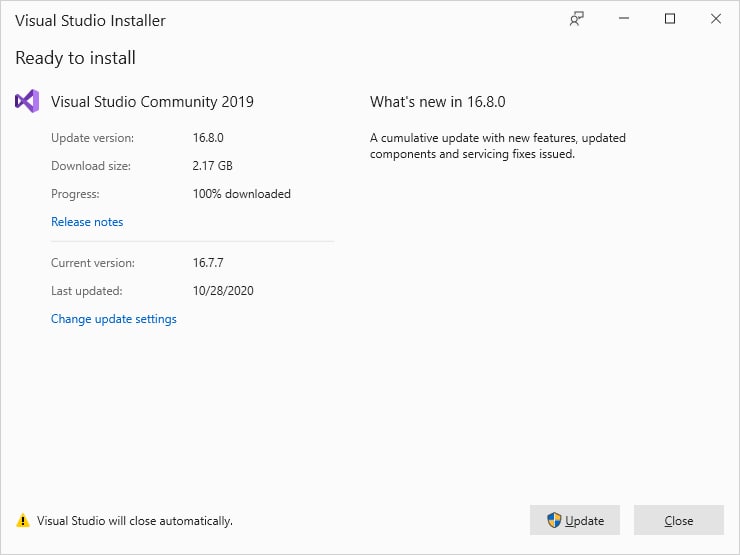This screenshot has width=740, height=555.
Task: Open the Release notes link
Action: [x=87, y=222]
